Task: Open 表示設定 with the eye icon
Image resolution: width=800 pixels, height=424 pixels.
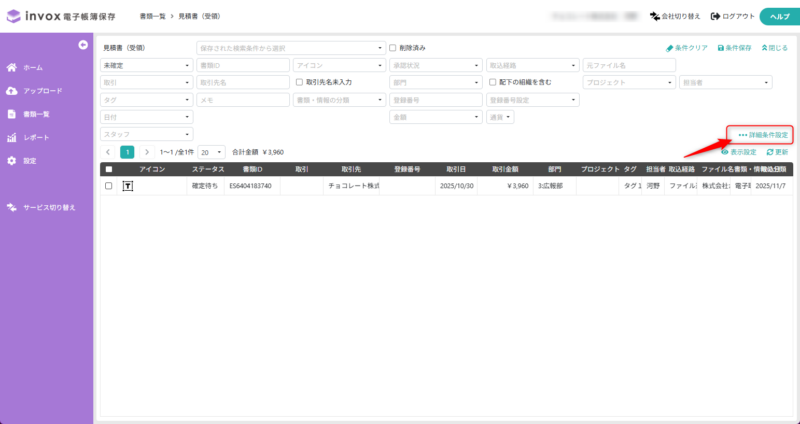Action: tap(739, 152)
